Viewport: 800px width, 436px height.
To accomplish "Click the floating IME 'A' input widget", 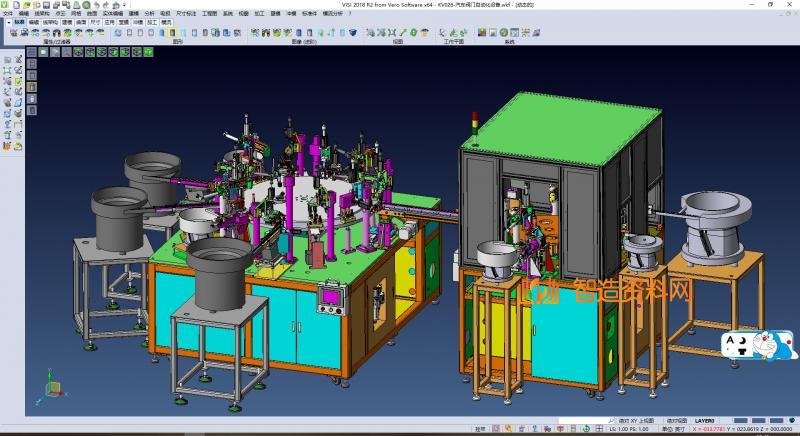I will click(x=735, y=345).
